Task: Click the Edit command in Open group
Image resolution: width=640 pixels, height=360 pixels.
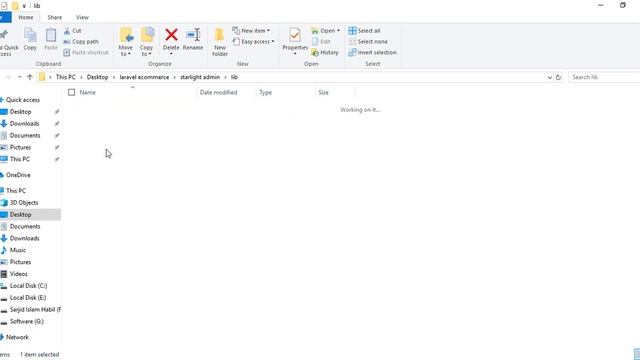Action: tap(321, 42)
